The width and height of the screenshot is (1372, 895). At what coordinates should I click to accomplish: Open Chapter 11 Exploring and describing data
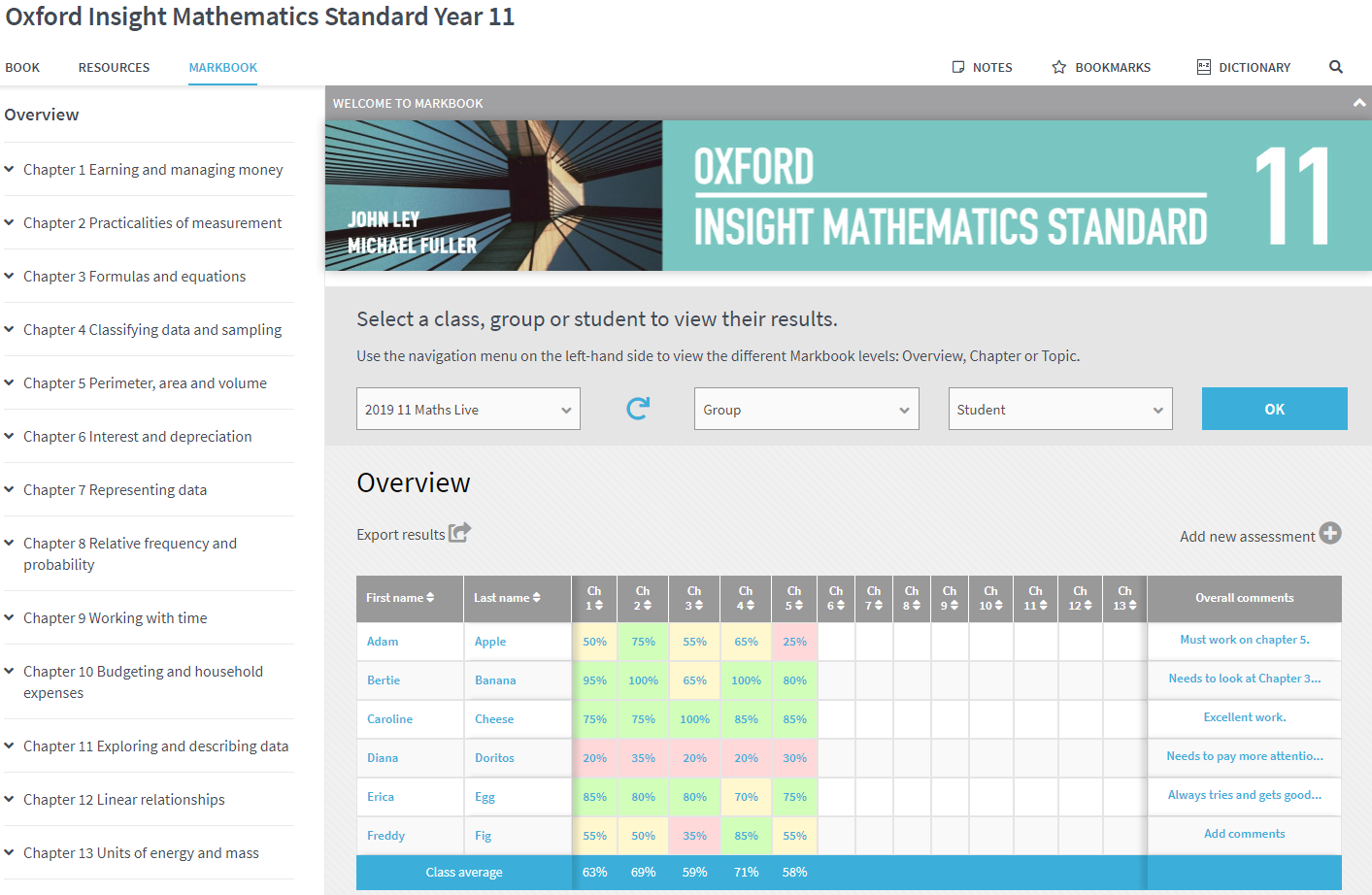[155, 746]
